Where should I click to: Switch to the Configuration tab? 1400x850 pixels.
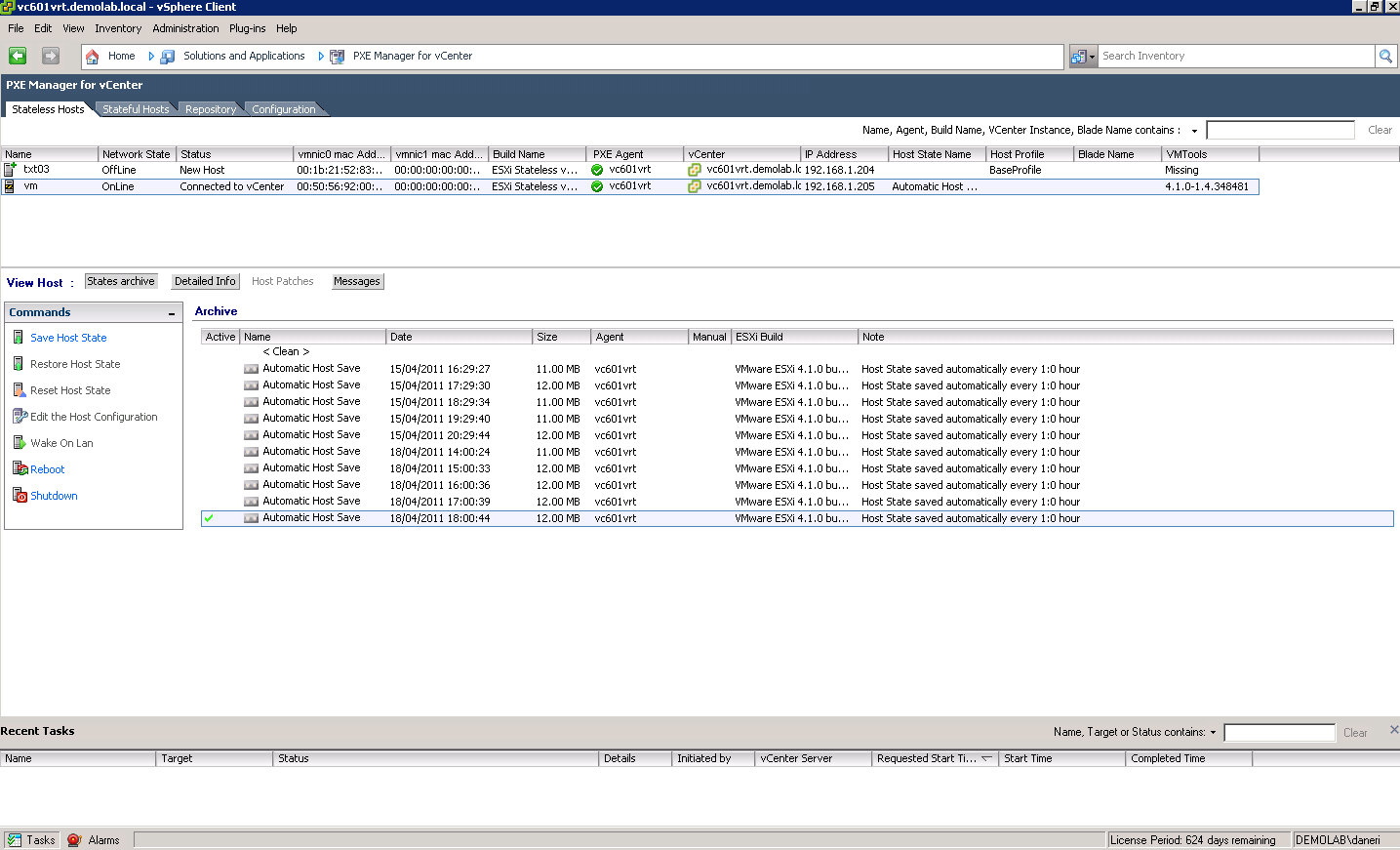(284, 109)
